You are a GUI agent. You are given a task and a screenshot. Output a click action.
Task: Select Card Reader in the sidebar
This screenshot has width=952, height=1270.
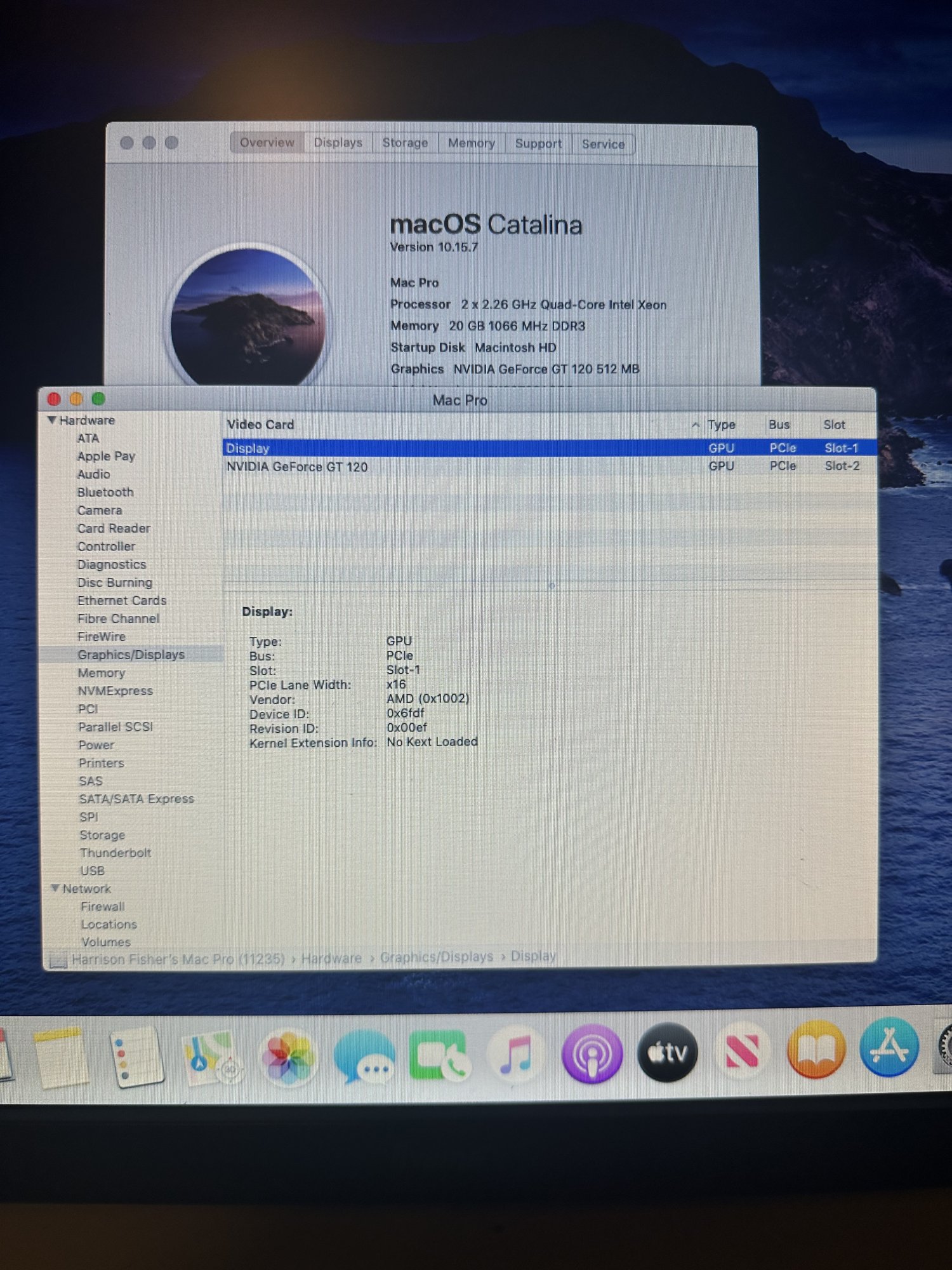(x=114, y=528)
